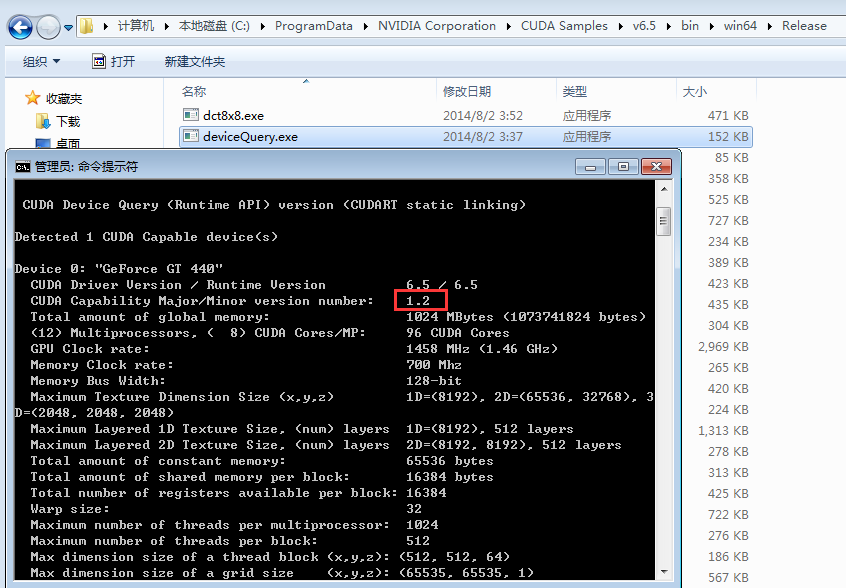Click command prompt scrollbar down arrow
This screenshot has height=588, width=846.
pos(664,572)
